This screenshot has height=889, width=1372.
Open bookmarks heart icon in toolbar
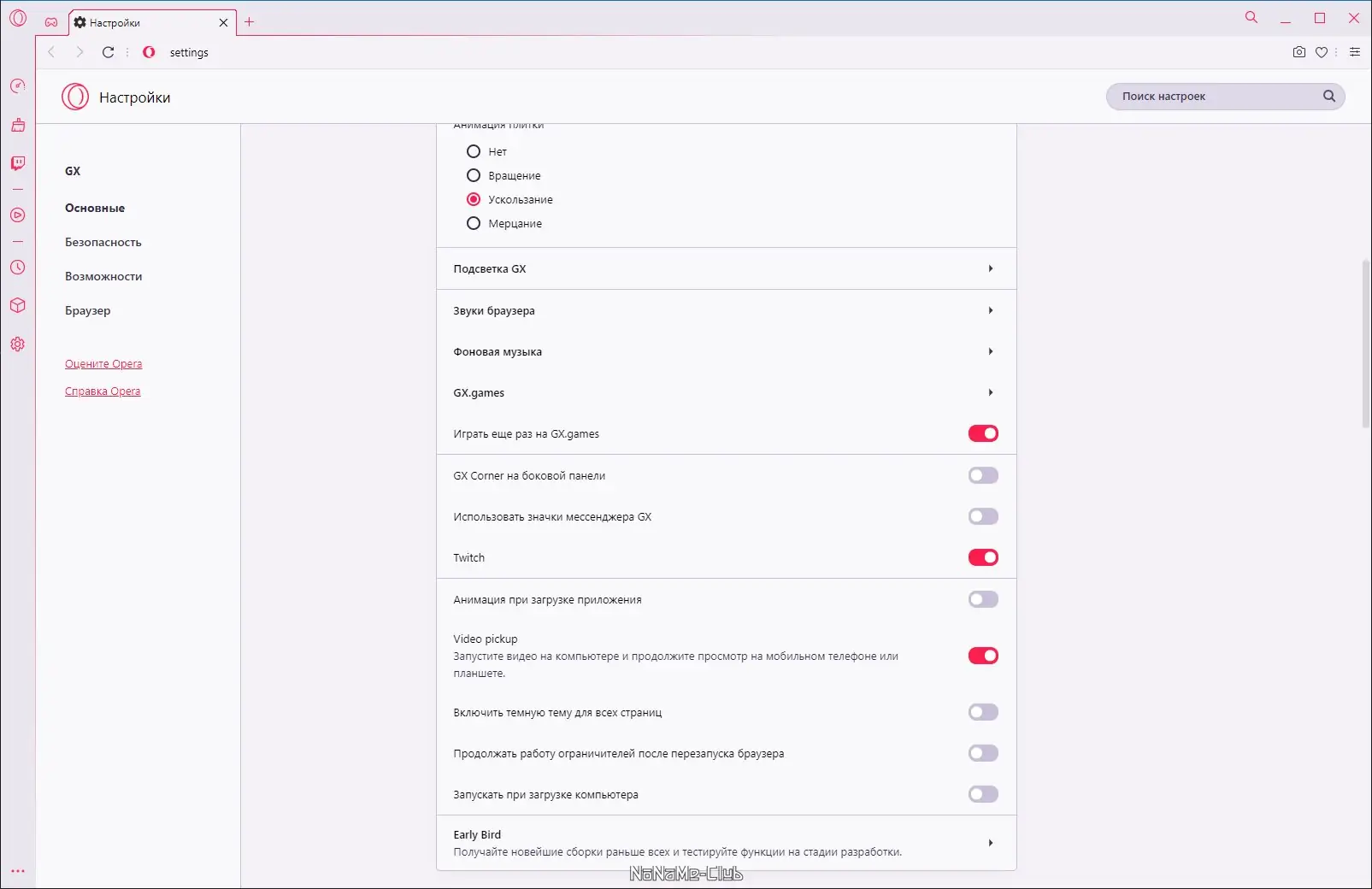[1322, 52]
